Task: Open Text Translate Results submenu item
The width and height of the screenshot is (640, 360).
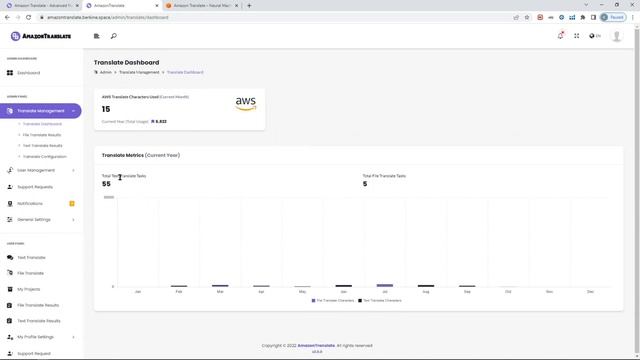Action: 42,146
